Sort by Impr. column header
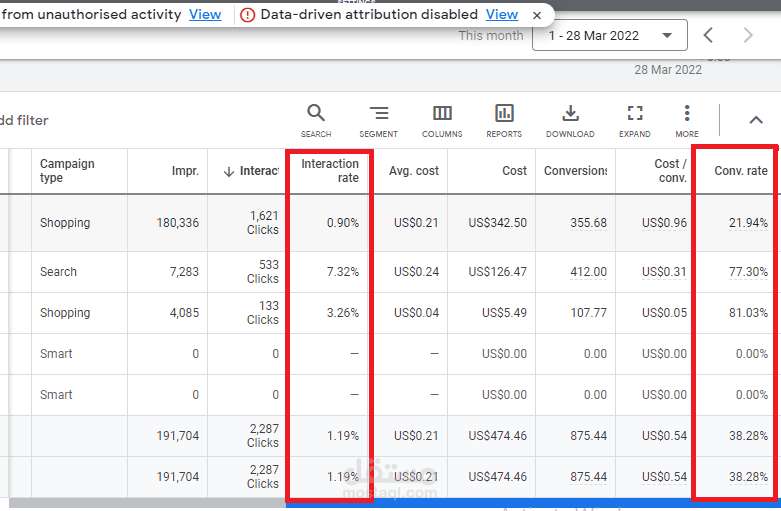Image resolution: width=781 pixels, height=511 pixels. tap(185, 171)
